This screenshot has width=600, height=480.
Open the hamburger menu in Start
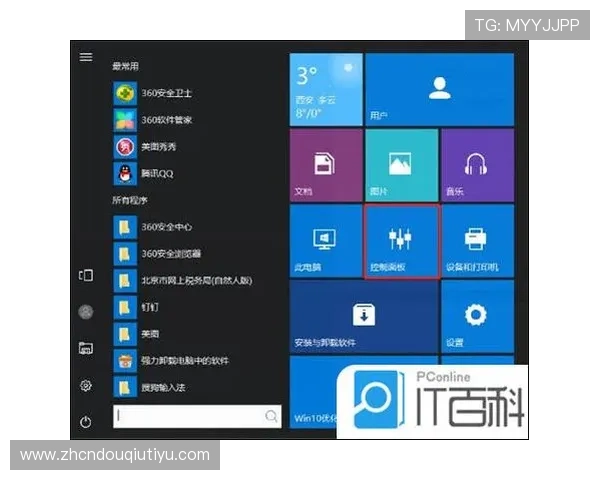pos(86,57)
